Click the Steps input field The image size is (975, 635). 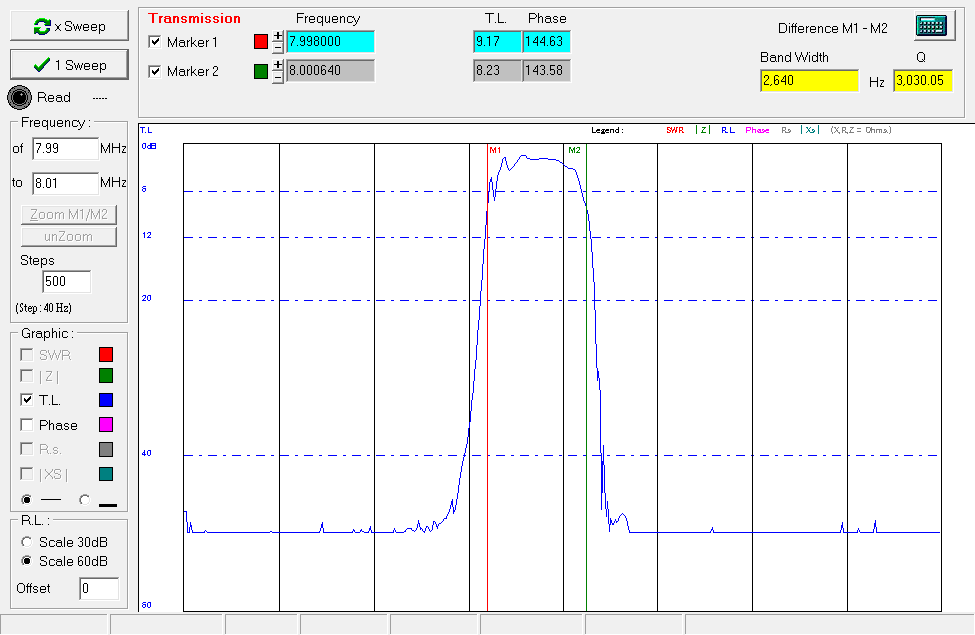(66, 282)
